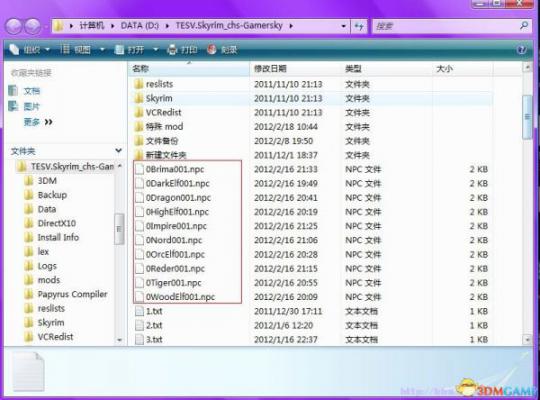This screenshot has width=540, height=400.
Task: Select 新建文件夹 folder icon
Action: [139, 155]
